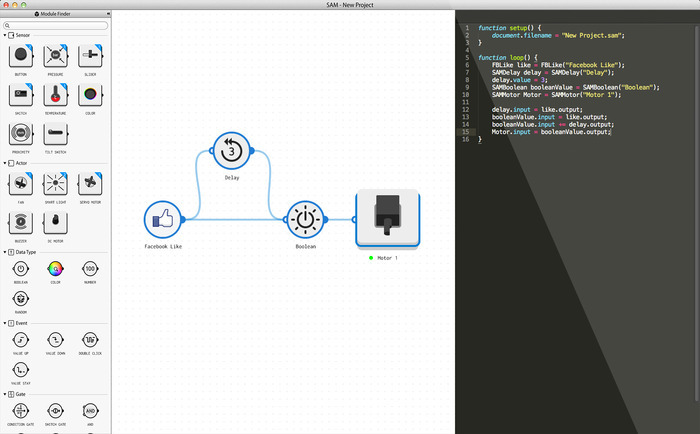
Task: Collapse the Module Finder panel
Action: click(107, 14)
